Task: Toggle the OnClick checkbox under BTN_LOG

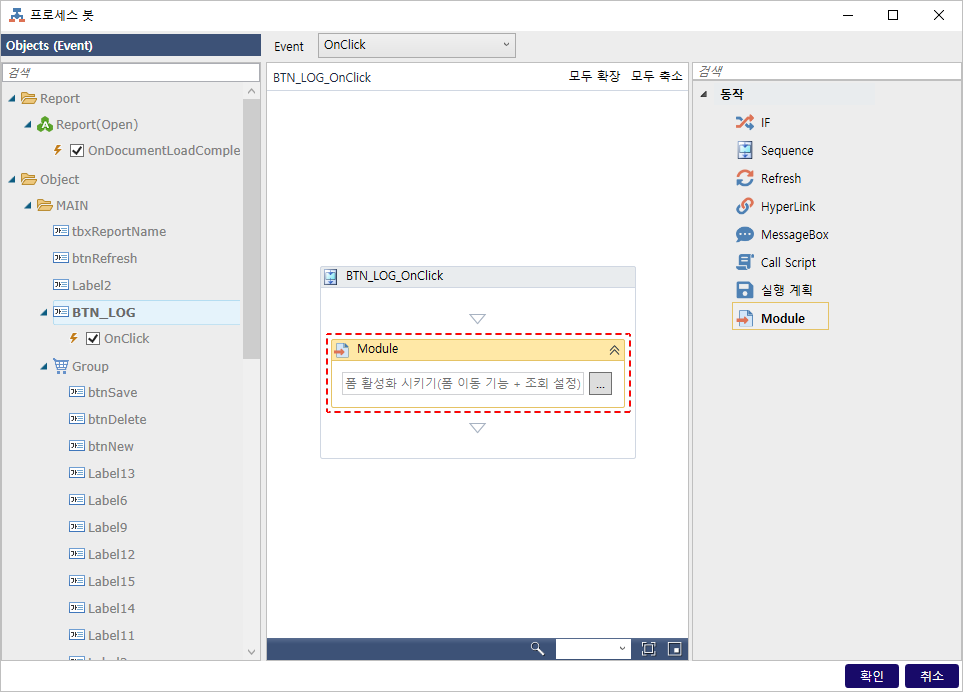Action: (x=93, y=339)
